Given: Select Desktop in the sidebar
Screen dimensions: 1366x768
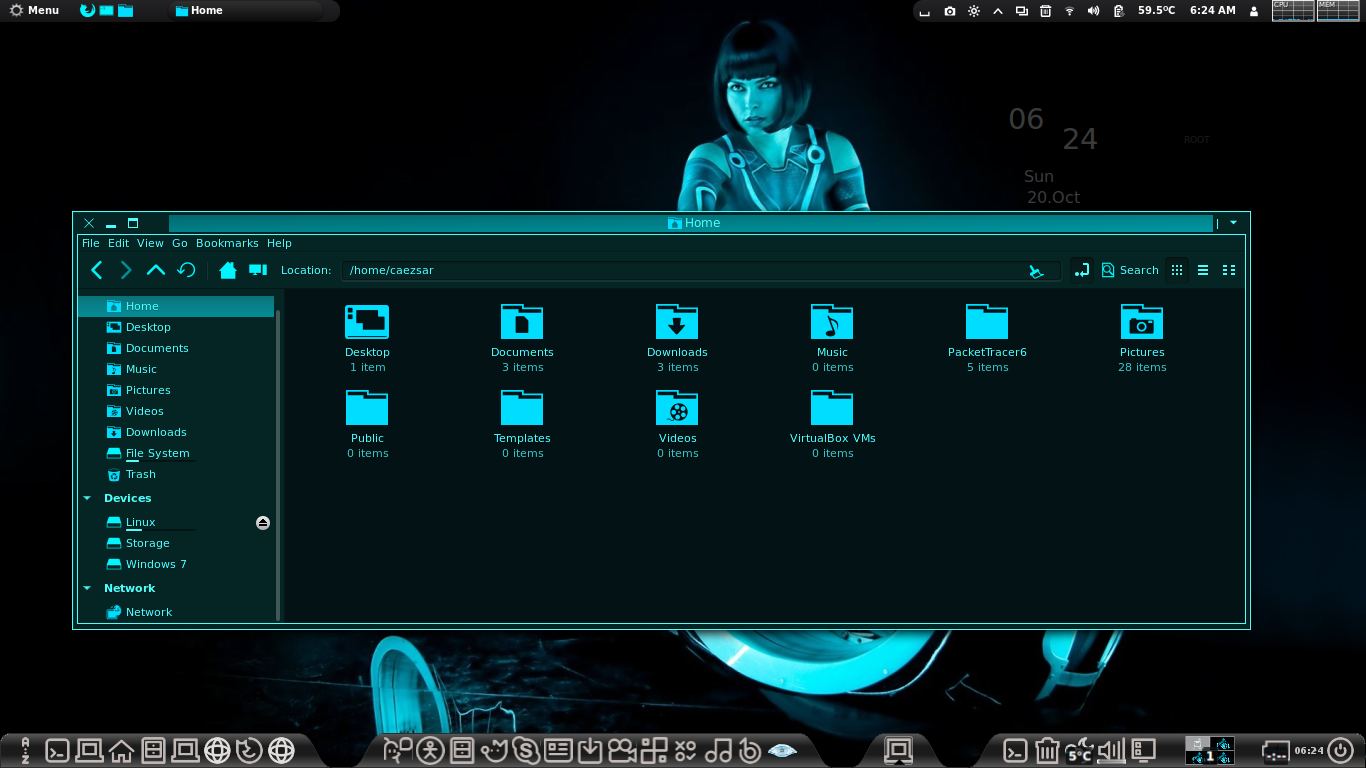Looking at the screenshot, I should pos(176,327).
